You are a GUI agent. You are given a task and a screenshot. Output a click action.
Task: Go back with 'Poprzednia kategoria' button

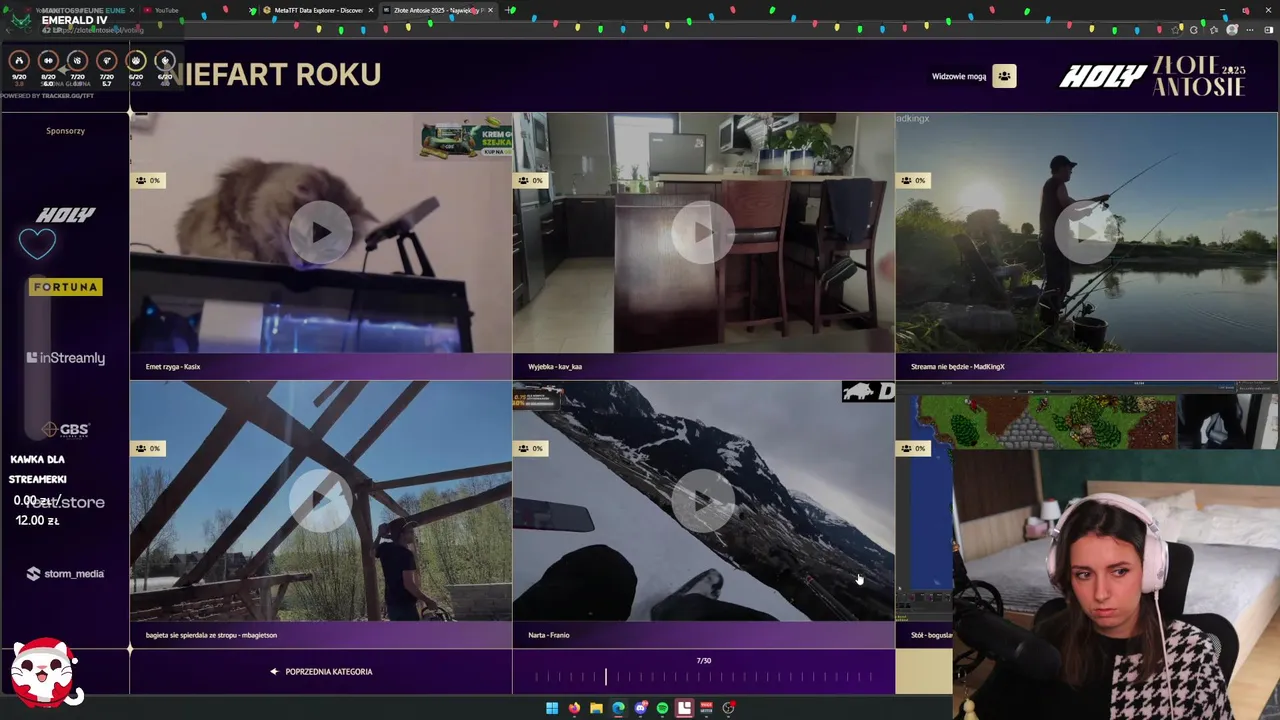click(x=321, y=672)
